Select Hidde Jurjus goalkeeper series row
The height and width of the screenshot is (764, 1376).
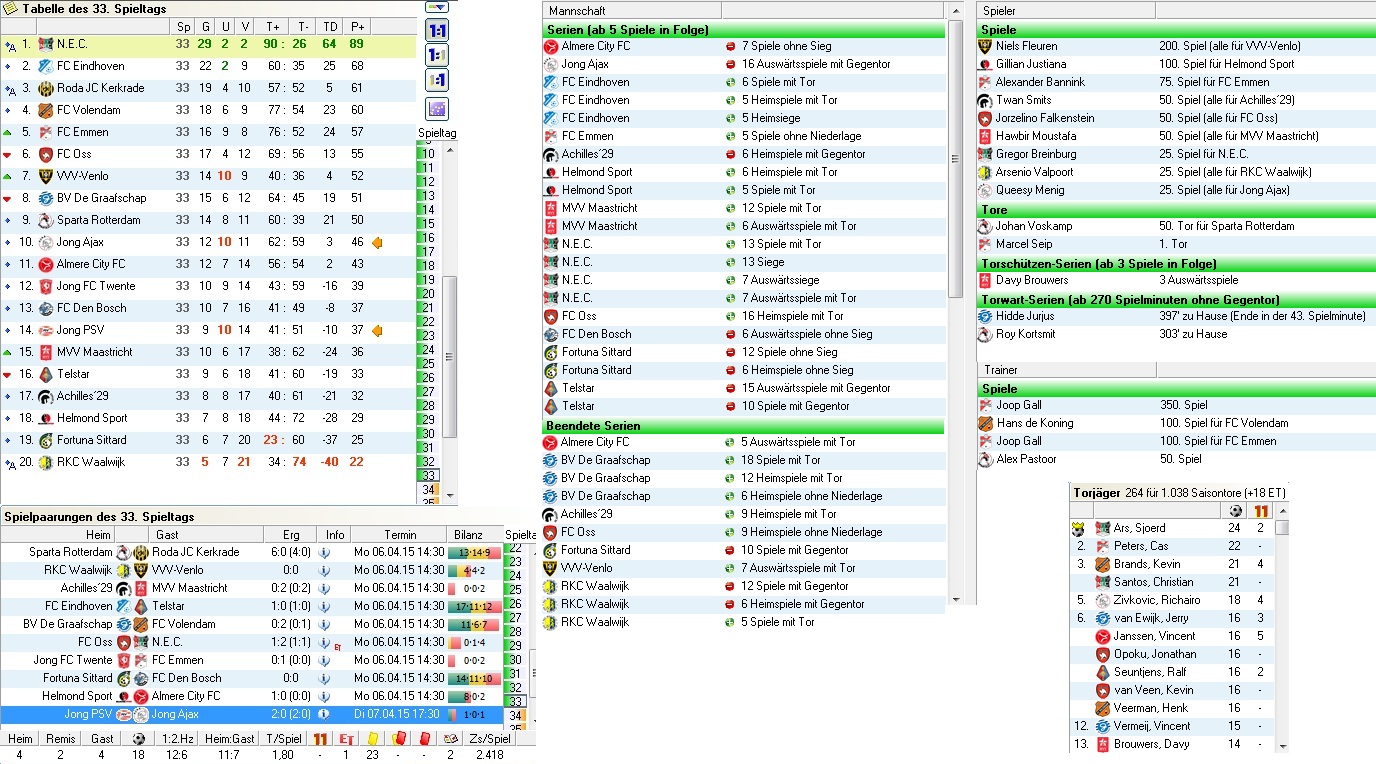pyautogui.click(x=1176, y=316)
